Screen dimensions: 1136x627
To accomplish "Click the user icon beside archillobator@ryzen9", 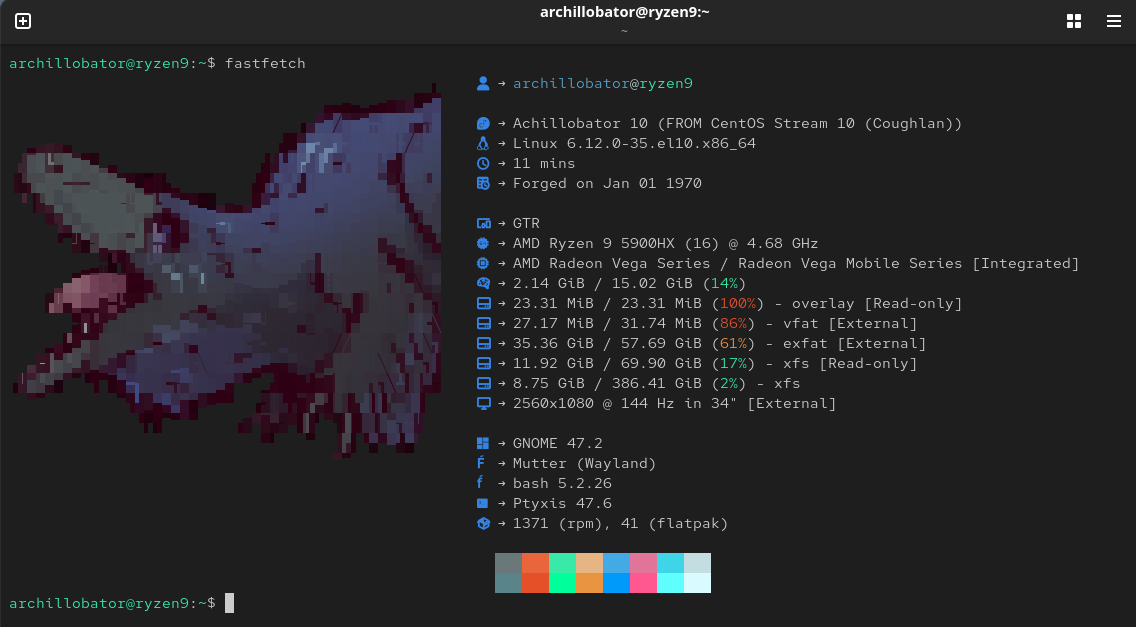I will coord(483,83).
